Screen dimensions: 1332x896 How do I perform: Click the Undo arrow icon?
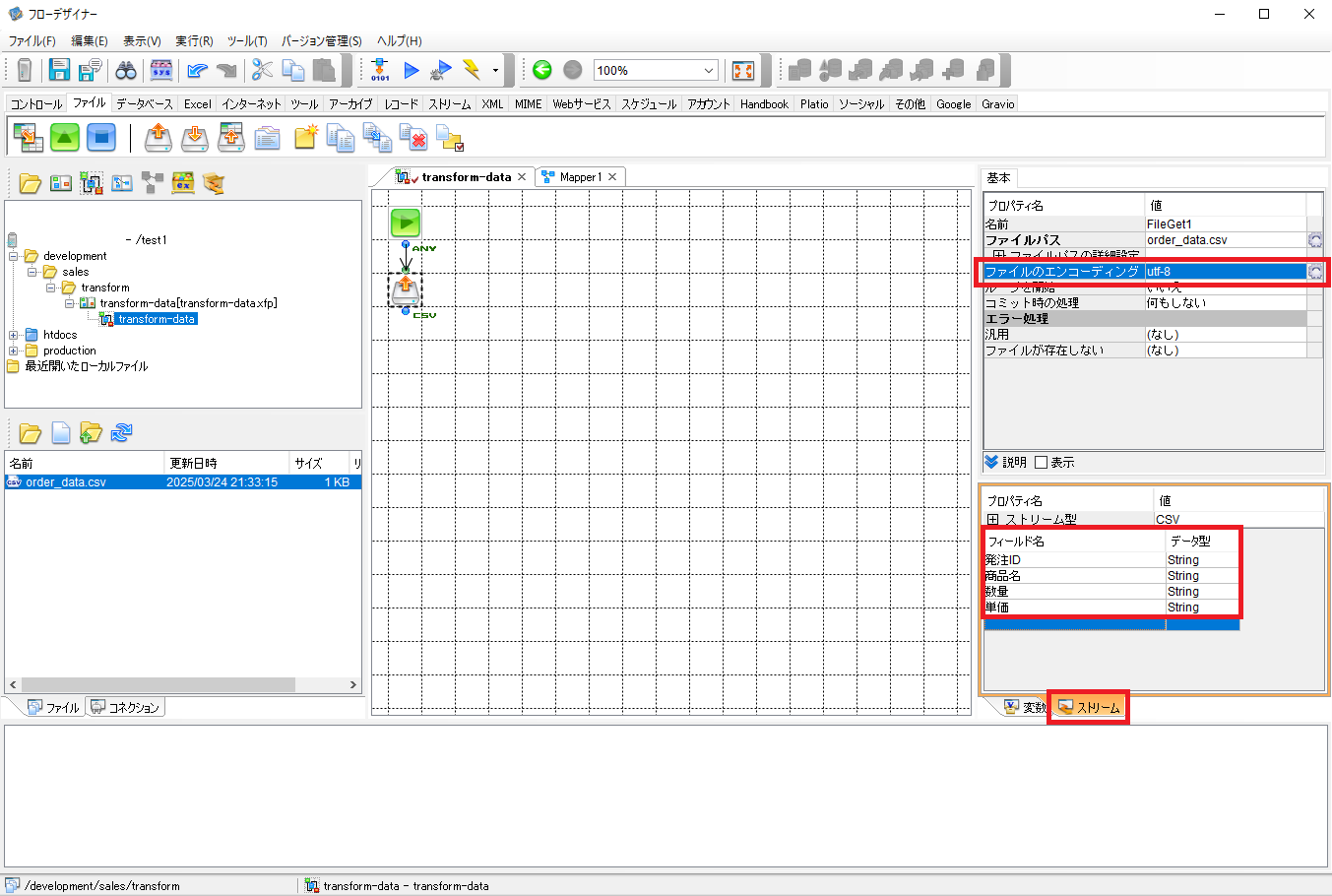[197, 70]
